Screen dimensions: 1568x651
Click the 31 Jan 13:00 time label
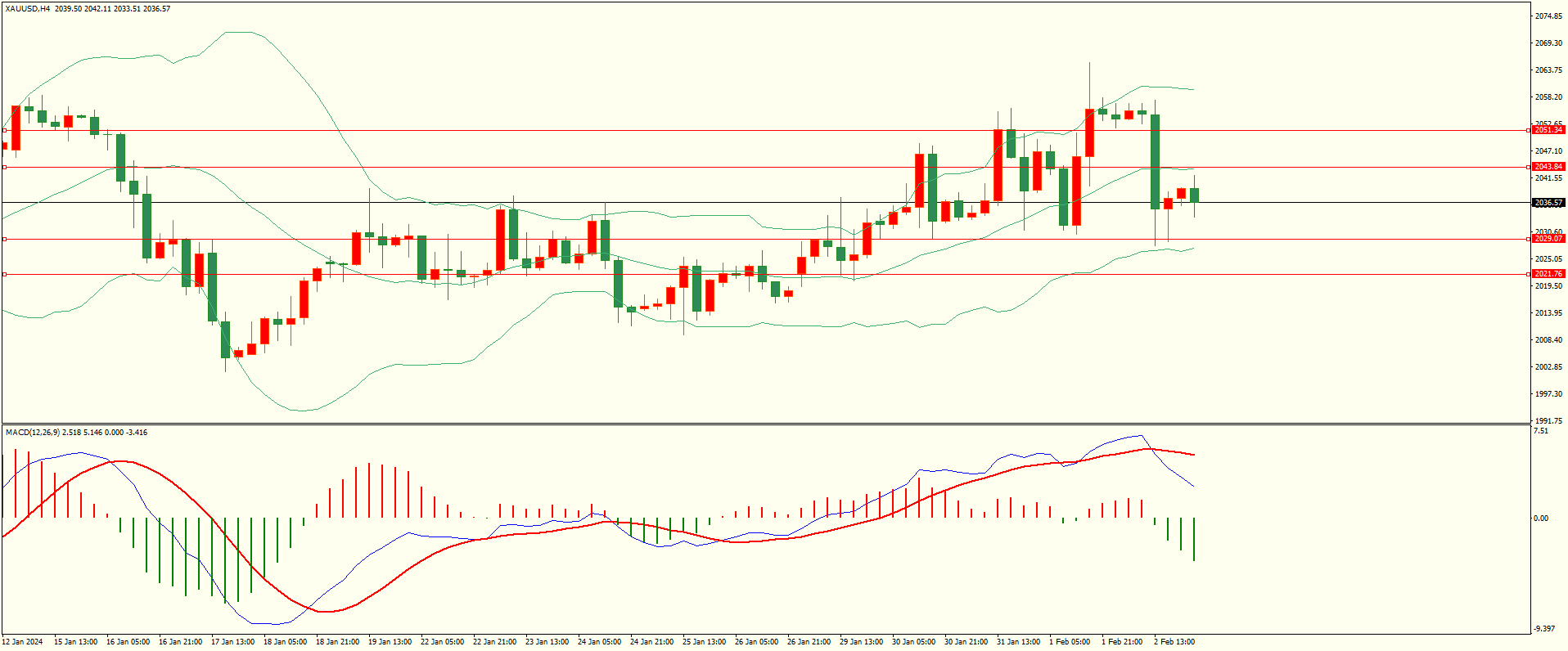click(1019, 642)
